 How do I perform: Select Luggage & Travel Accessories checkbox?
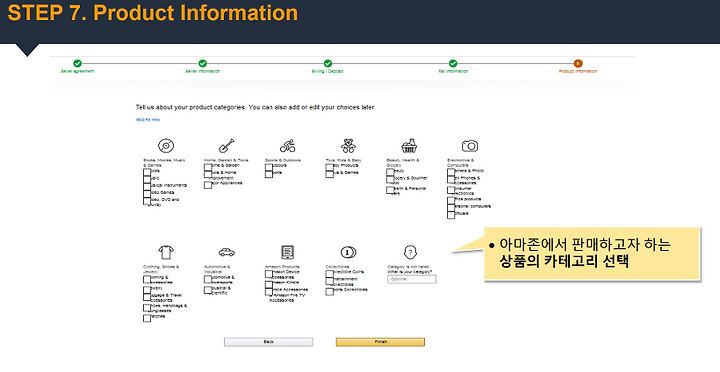coord(147,297)
